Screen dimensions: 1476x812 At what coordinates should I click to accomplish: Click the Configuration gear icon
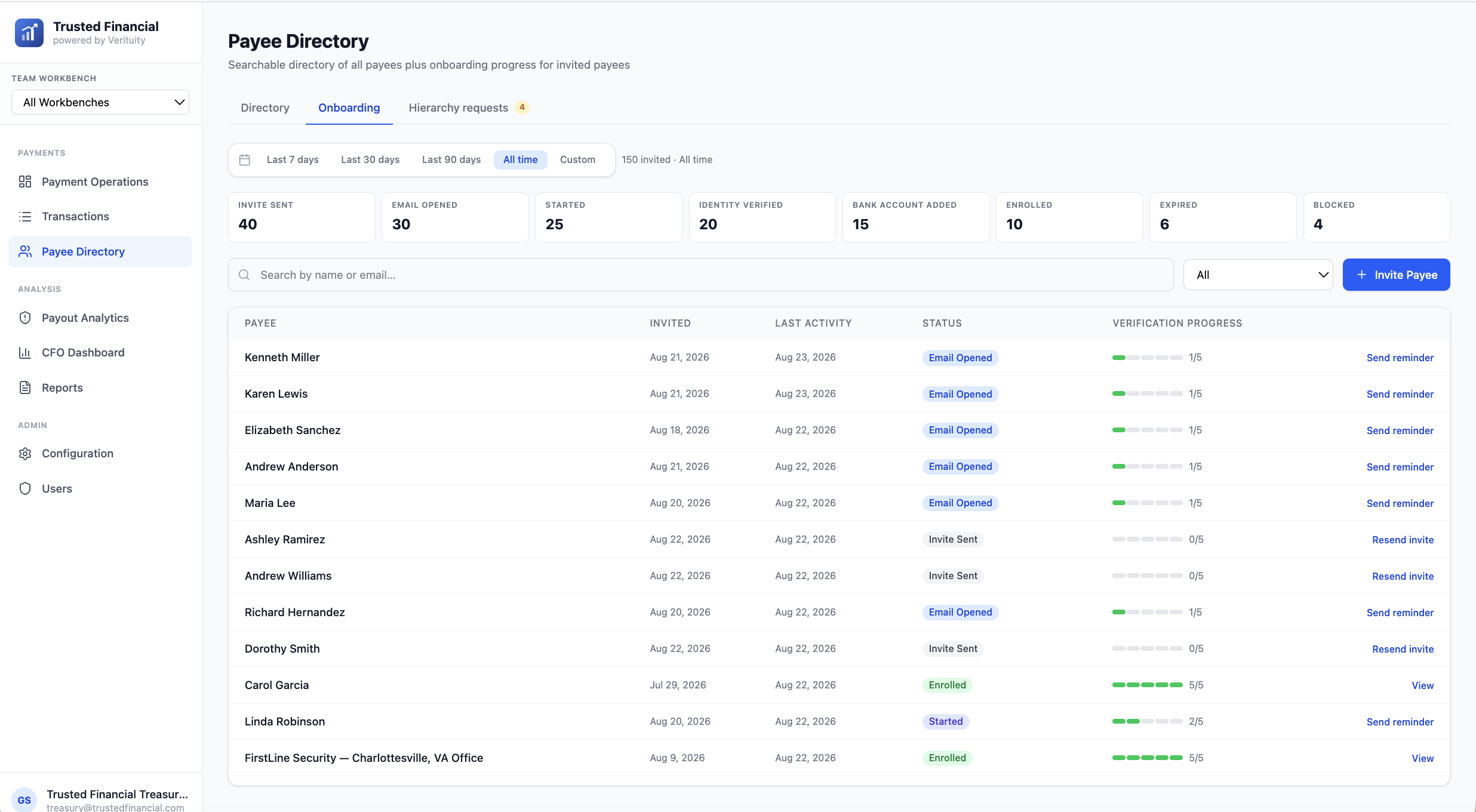(x=25, y=453)
